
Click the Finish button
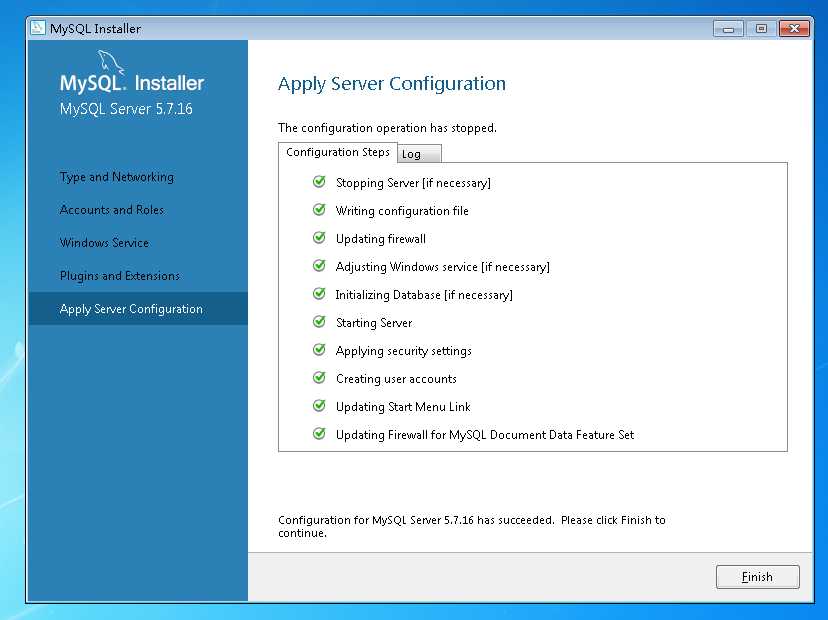[x=757, y=577]
